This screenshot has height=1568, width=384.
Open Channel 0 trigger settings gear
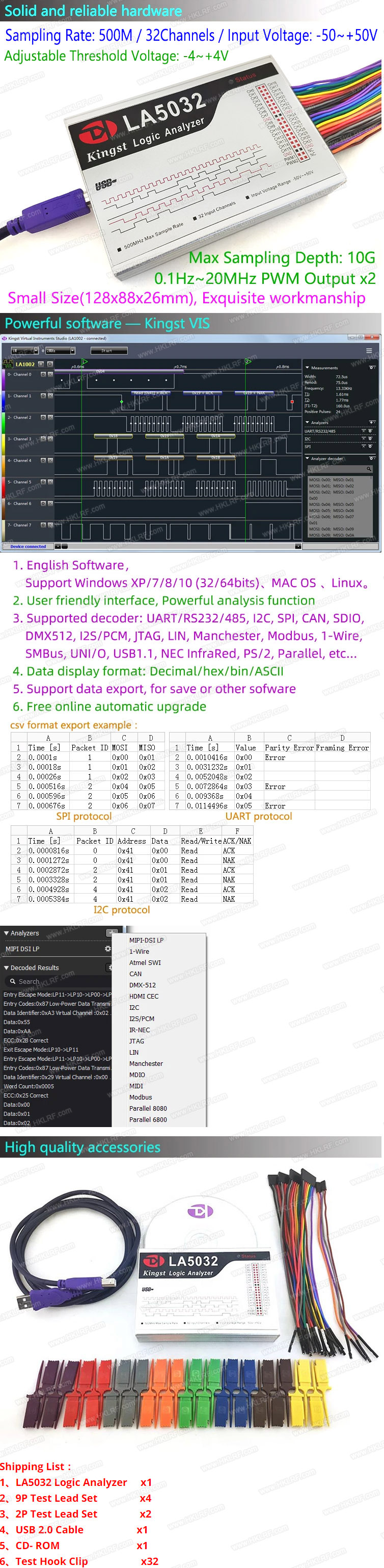[x=43, y=374]
